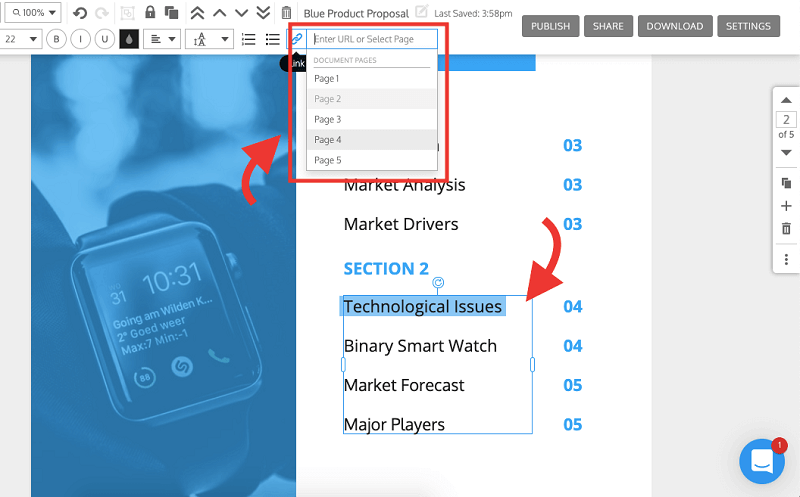Undo the last action
Viewport: 800px width, 497px height.
[80, 13]
